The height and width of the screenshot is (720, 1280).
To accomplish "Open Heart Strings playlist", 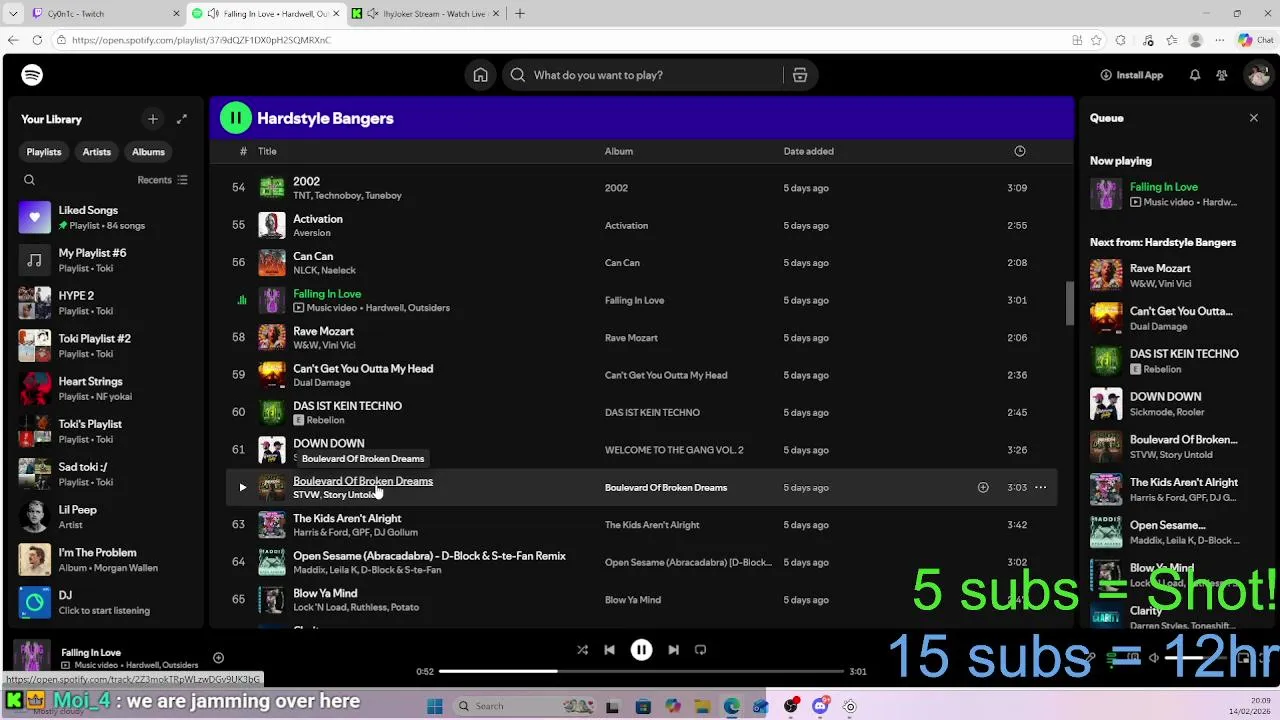I will coord(107,388).
